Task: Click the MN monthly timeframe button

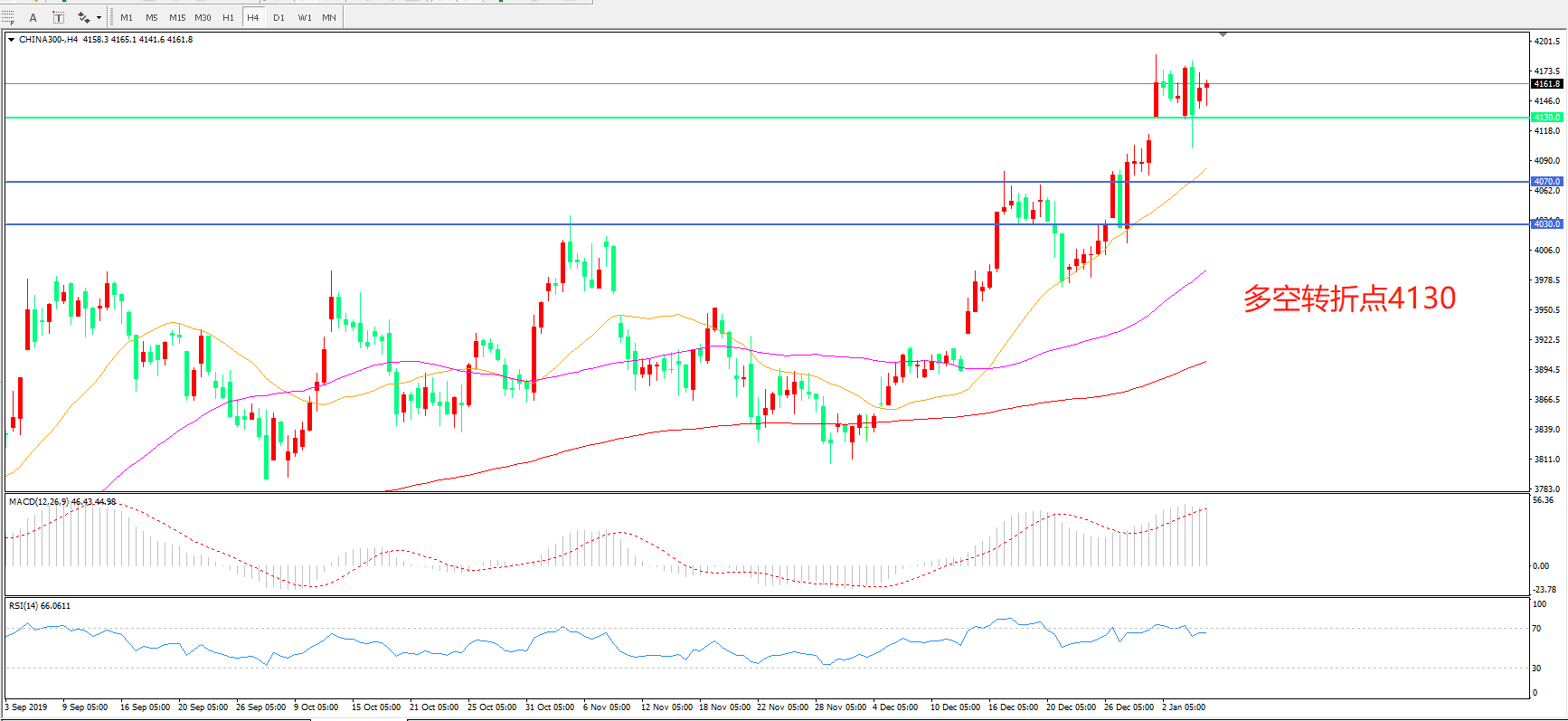Action: [329, 17]
